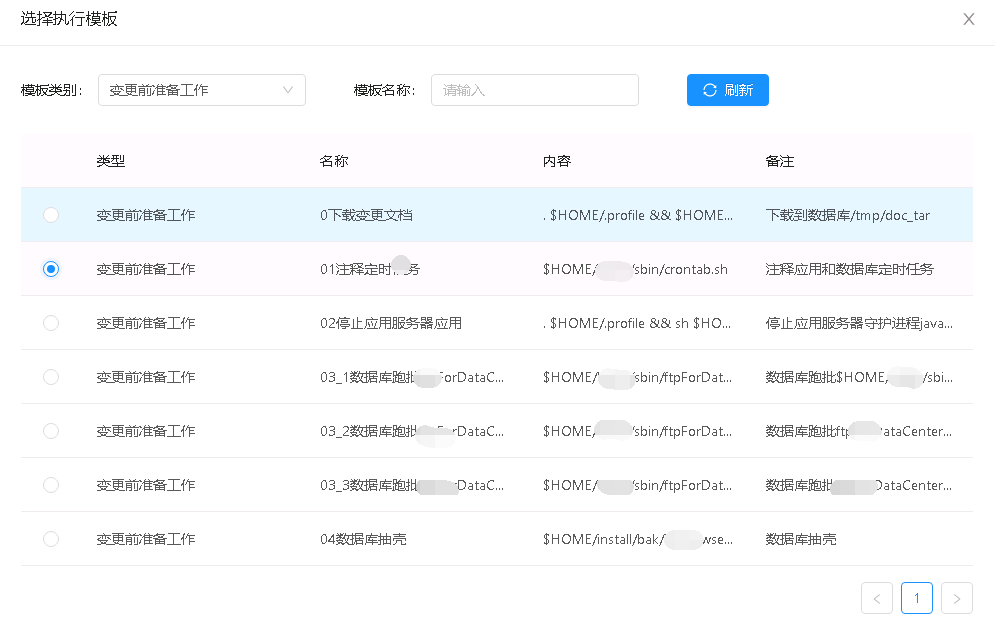
Task: Click name cell 04数据库抽壳
Action: (x=363, y=539)
